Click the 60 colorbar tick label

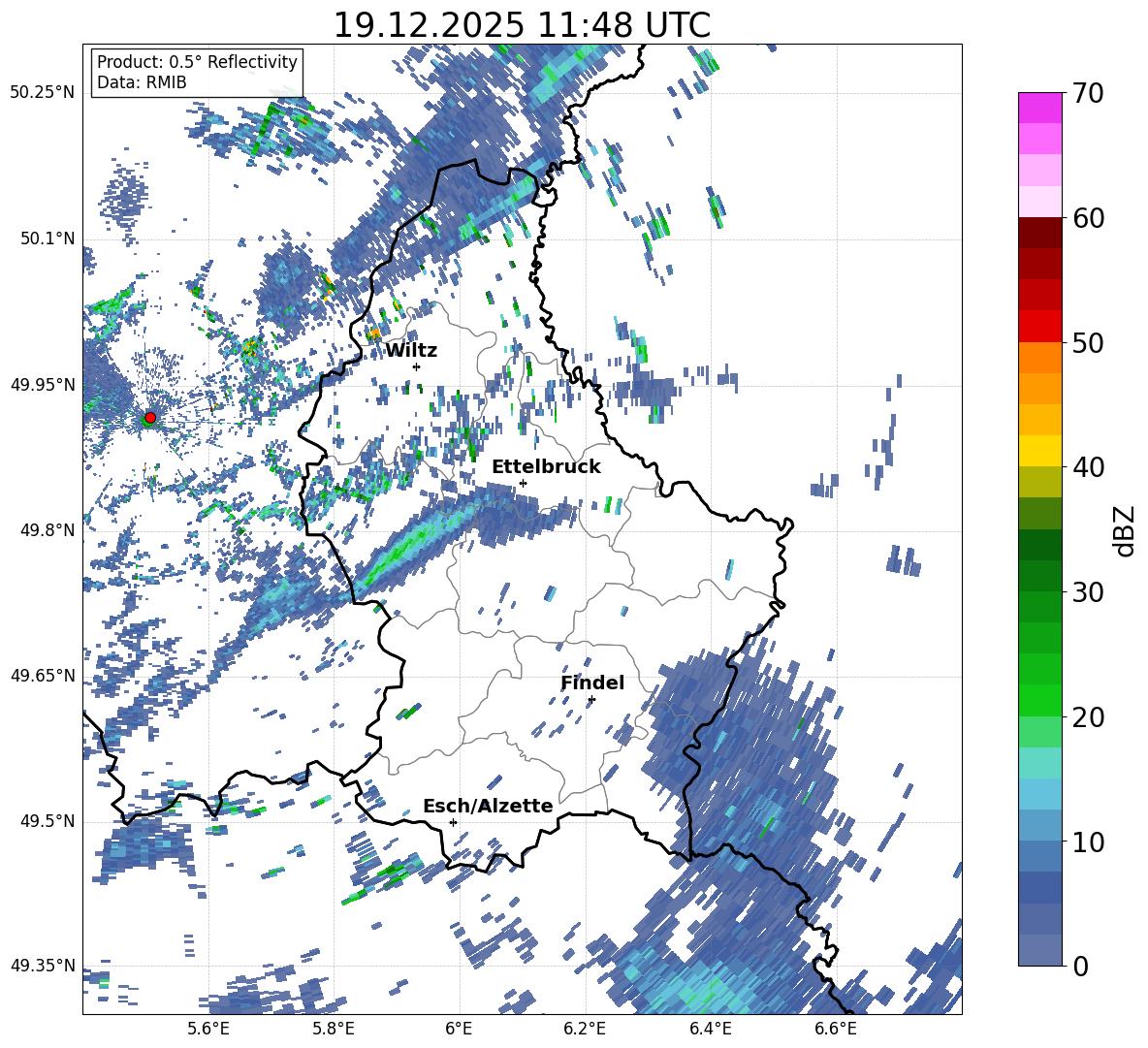1088,218
